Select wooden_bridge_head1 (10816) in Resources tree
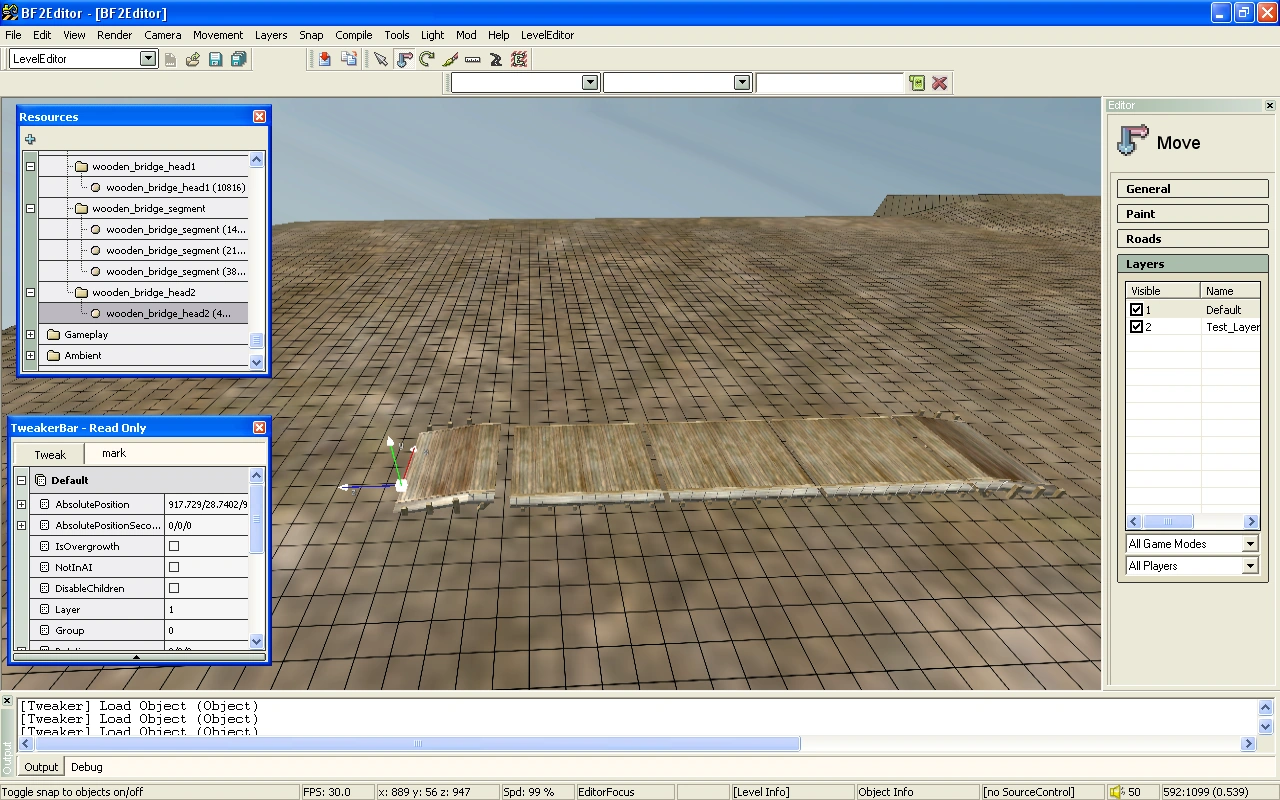The image size is (1280, 800). click(x=175, y=188)
